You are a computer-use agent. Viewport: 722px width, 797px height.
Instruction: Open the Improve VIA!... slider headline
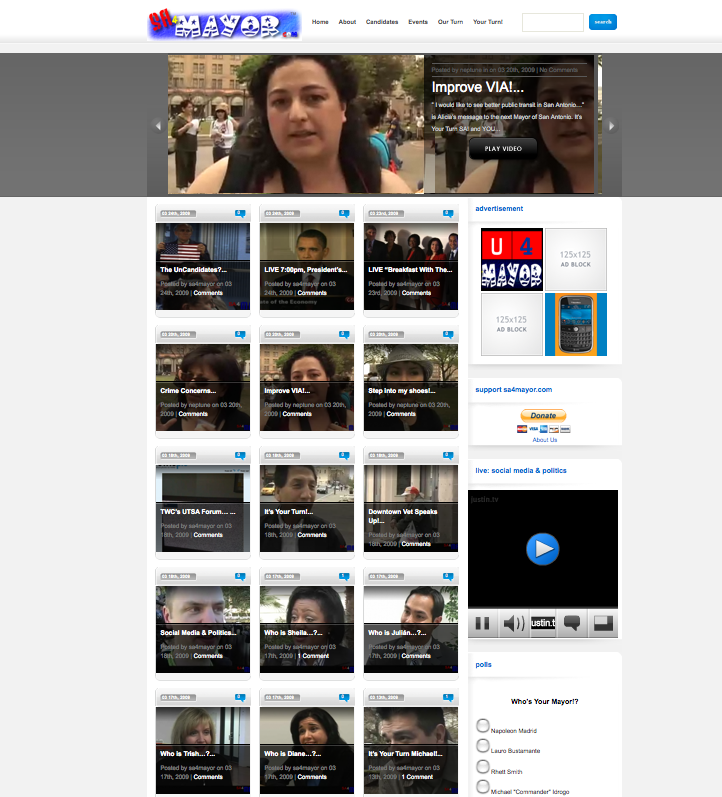point(477,87)
